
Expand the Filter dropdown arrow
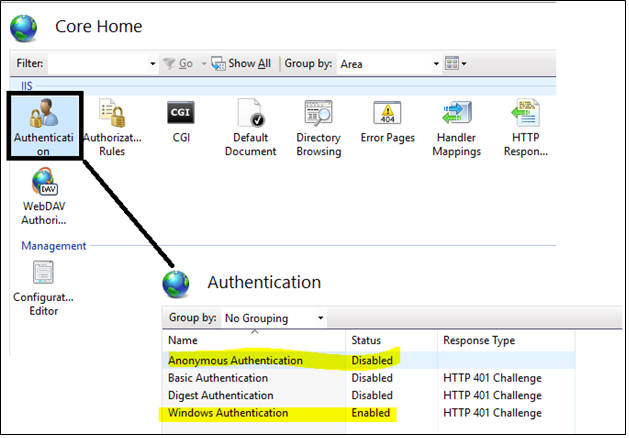coord(153,64)
